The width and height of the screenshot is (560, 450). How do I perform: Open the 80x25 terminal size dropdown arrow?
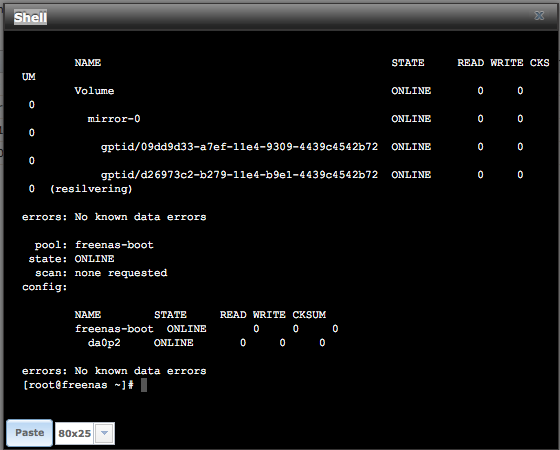tap(104, 433)
